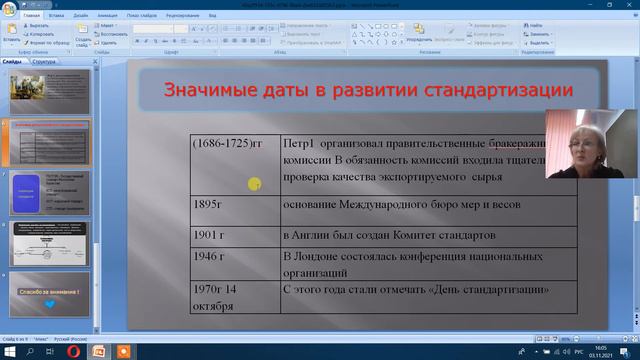Switch to Показ слайдов ribbon tab
The width and height of the screenshot is (640, 360).
pos(142,16)
